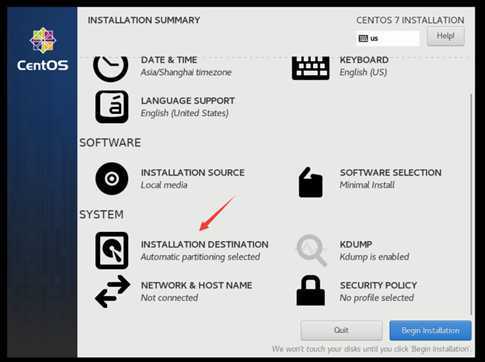Click 'No profile selected' text
This screenshot has height=362, width=485.
pyautogui.click(x=377, y=298)
